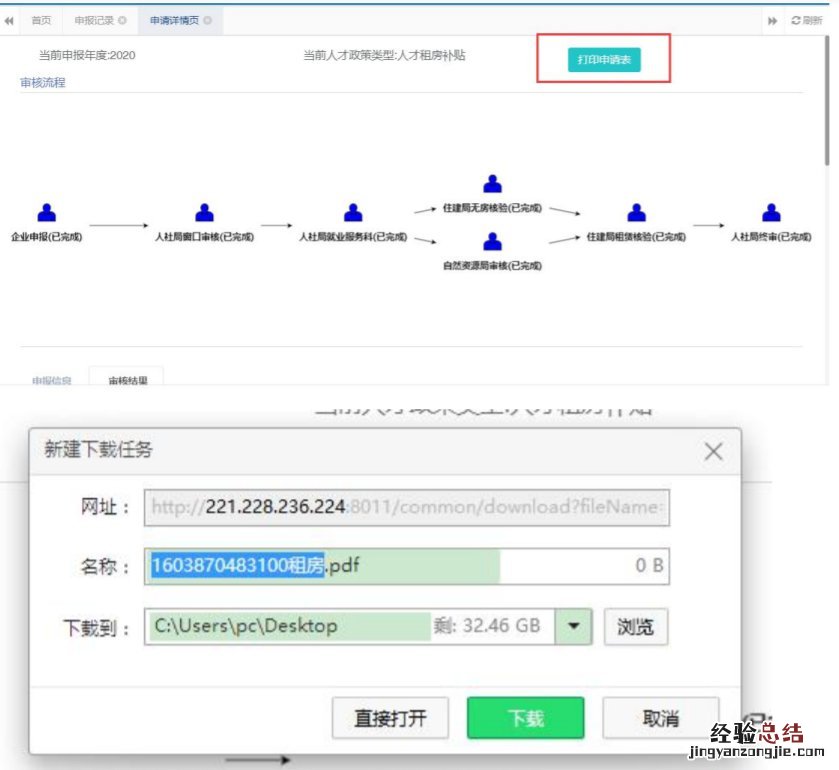Click the 名称 file name field

point(407,566)
